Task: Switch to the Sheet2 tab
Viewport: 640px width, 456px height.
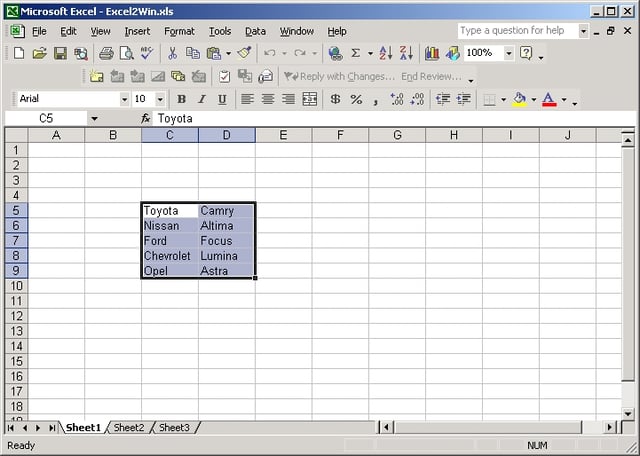Action: point(129,427)
